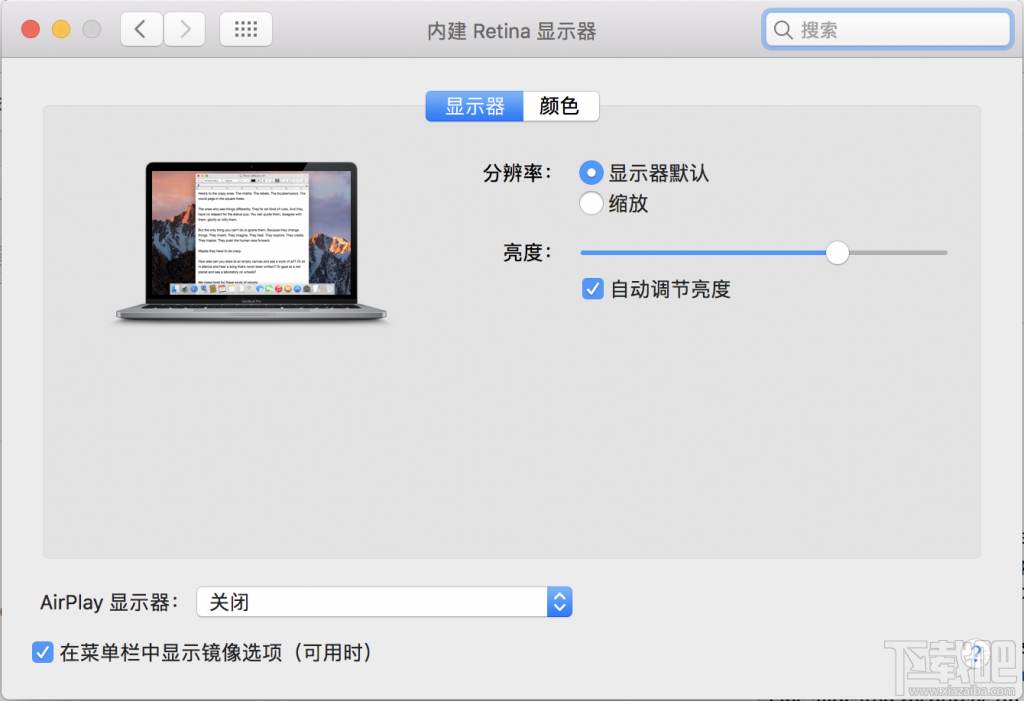The width and height of the screenshot is (1024, 701).
Task: Uncheck 在菜单栏中显示镜像选项
Action: click(42, 652)
